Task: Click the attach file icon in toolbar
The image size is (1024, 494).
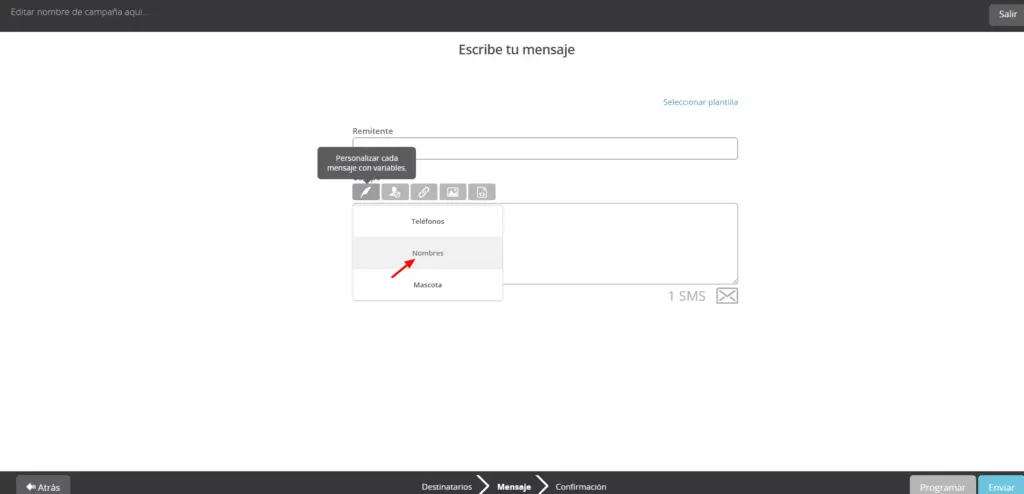Action: tap(482, 192)
